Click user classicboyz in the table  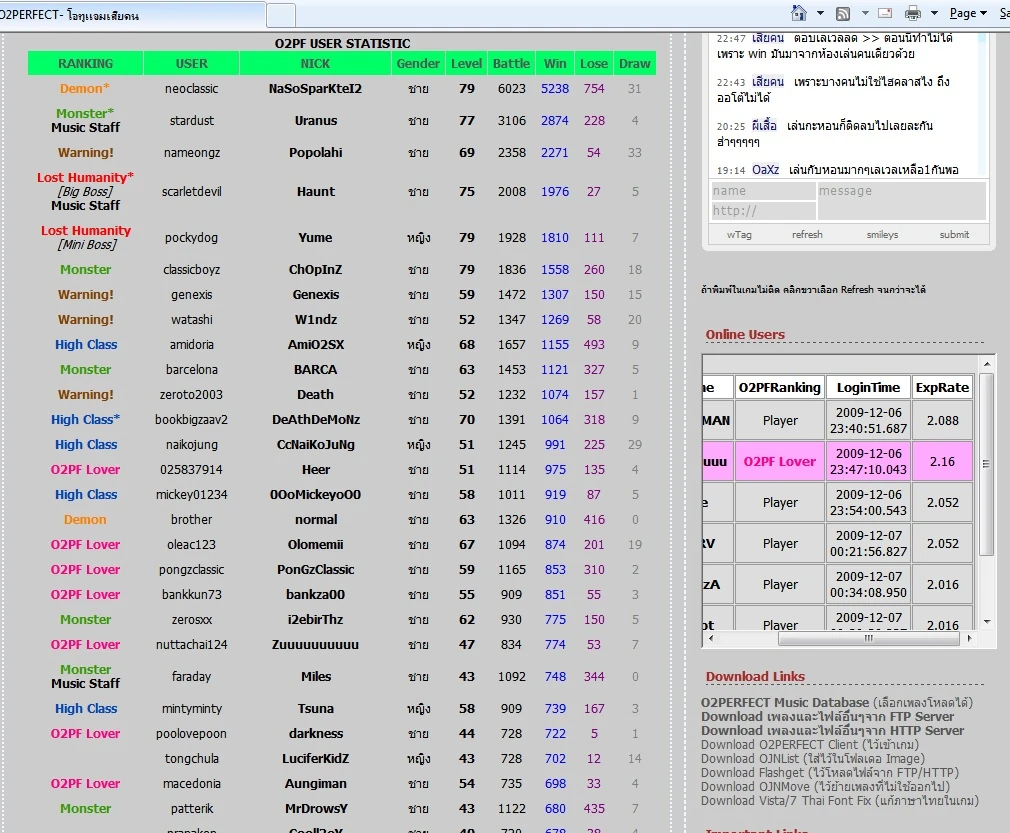tap(191, 269)
